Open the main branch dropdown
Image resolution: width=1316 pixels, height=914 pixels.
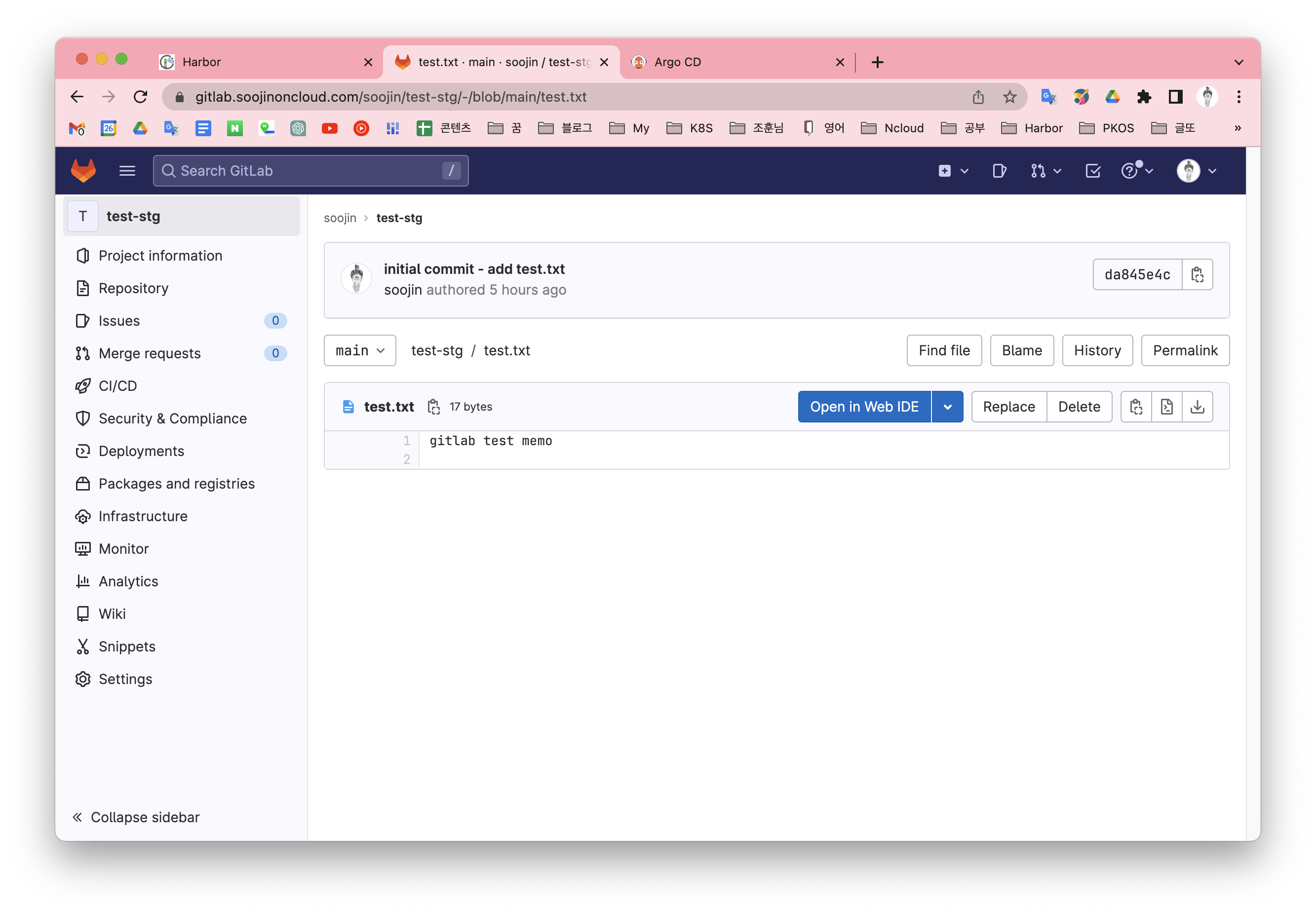point(360,350)
